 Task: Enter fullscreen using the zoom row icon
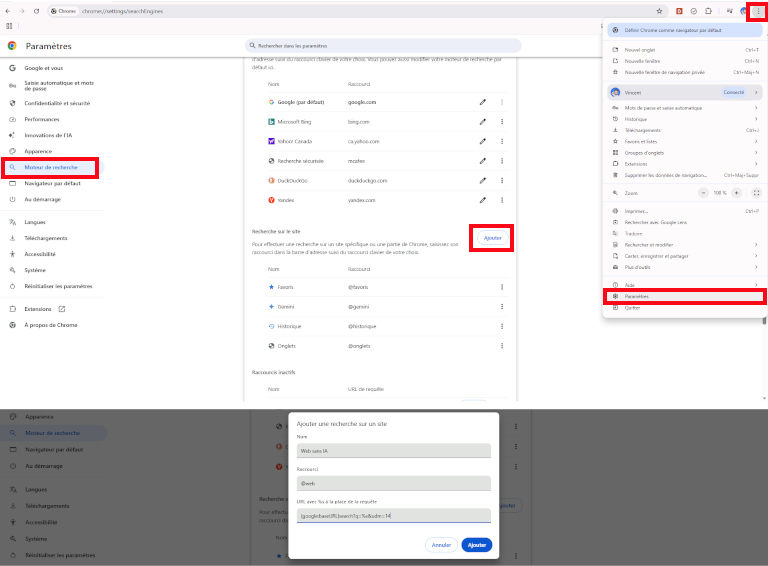(756, 192)
